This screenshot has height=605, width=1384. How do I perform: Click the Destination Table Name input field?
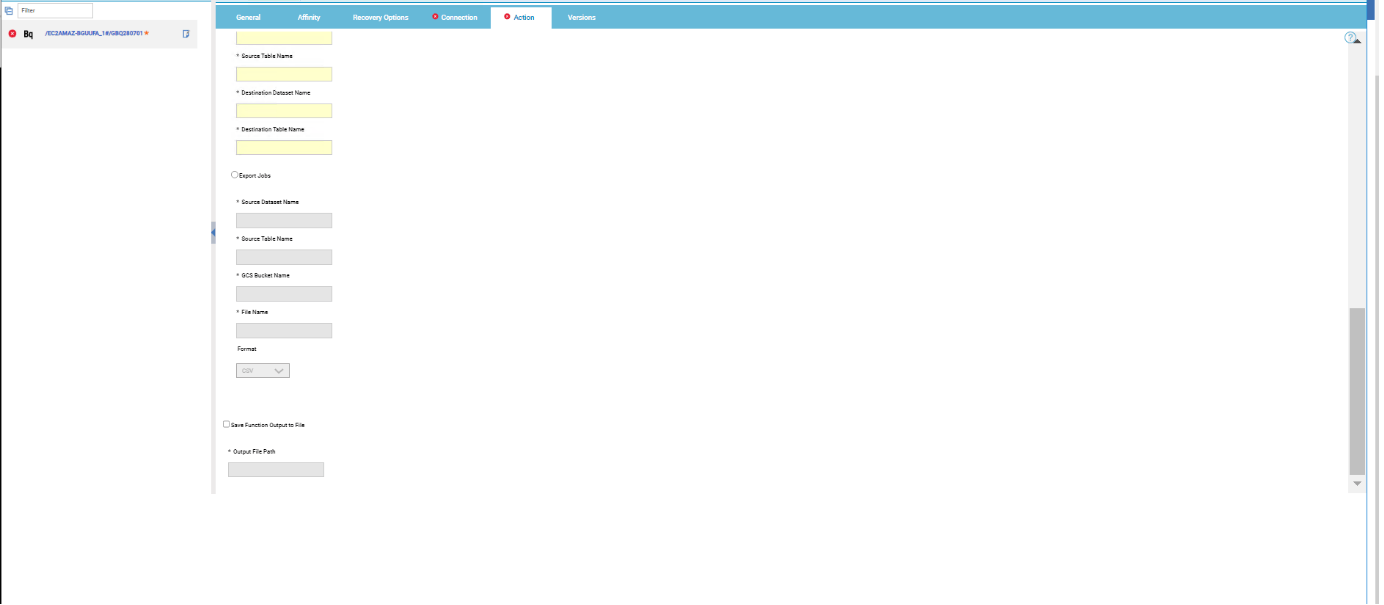point(284,148)
